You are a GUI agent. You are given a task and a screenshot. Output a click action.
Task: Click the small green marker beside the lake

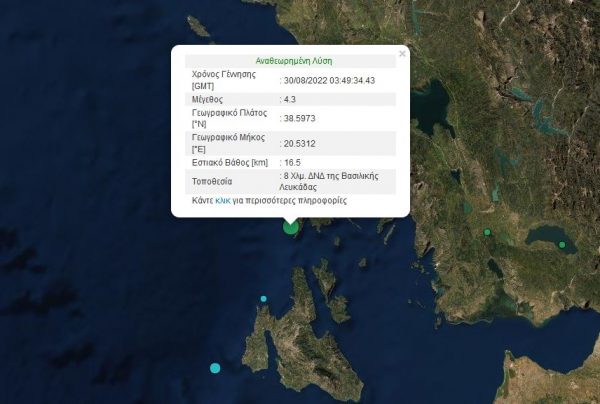tap(562, 245)
